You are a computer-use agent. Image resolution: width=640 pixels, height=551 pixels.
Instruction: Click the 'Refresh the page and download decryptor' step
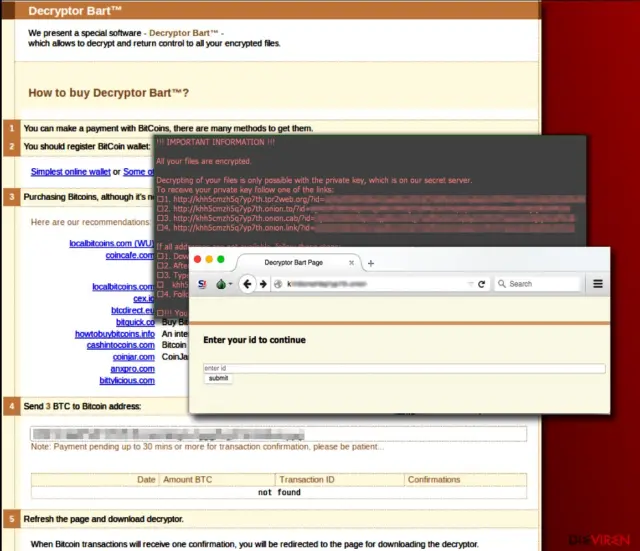coord(103,519)
